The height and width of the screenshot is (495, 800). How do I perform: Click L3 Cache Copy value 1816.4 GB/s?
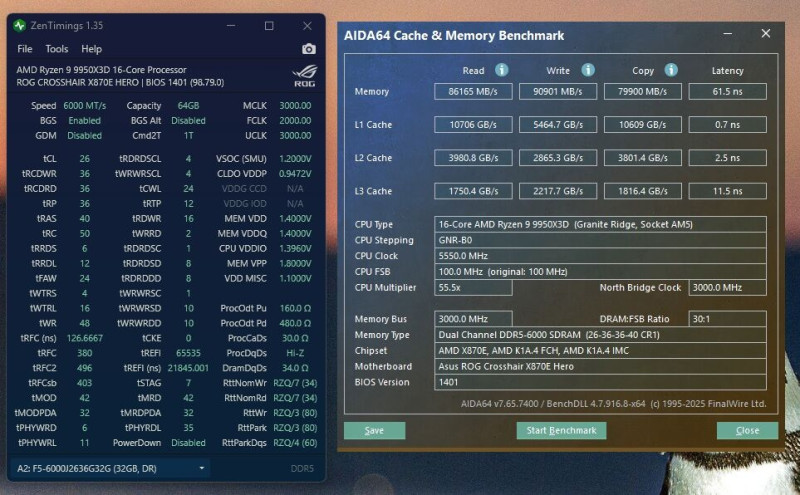click(x=643, y=191)
